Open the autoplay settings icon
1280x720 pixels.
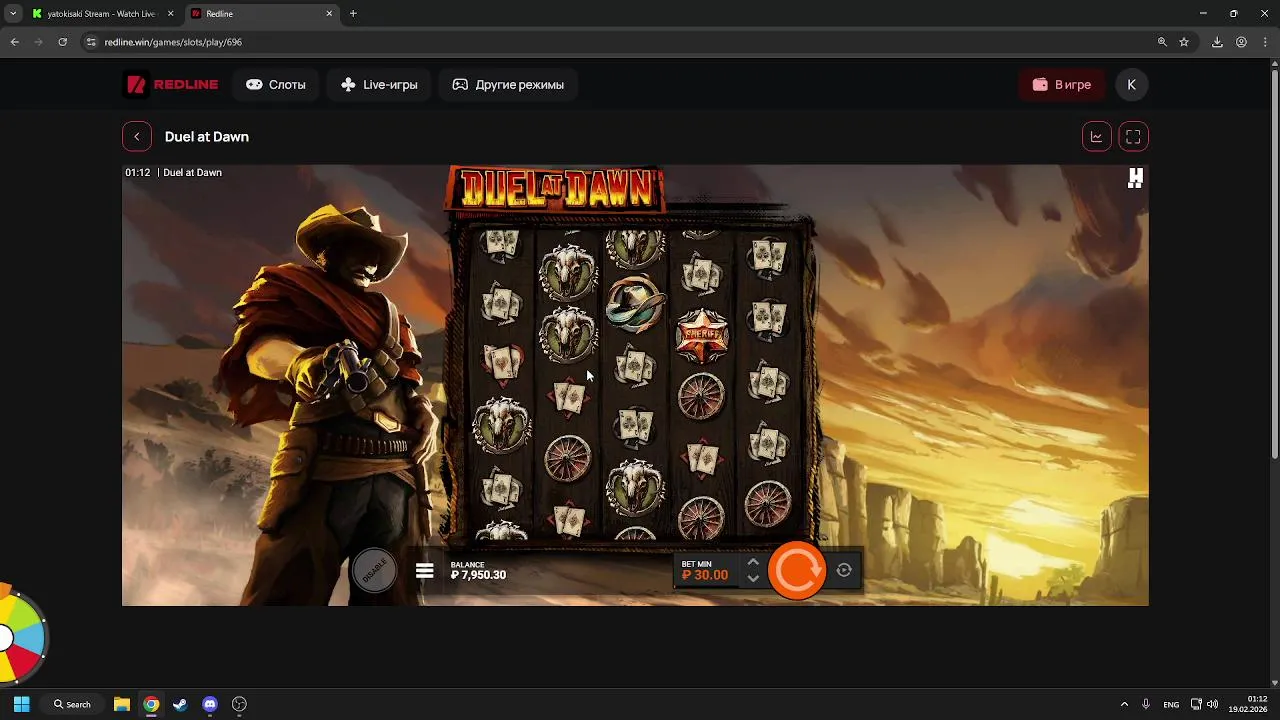pos(844,570)
